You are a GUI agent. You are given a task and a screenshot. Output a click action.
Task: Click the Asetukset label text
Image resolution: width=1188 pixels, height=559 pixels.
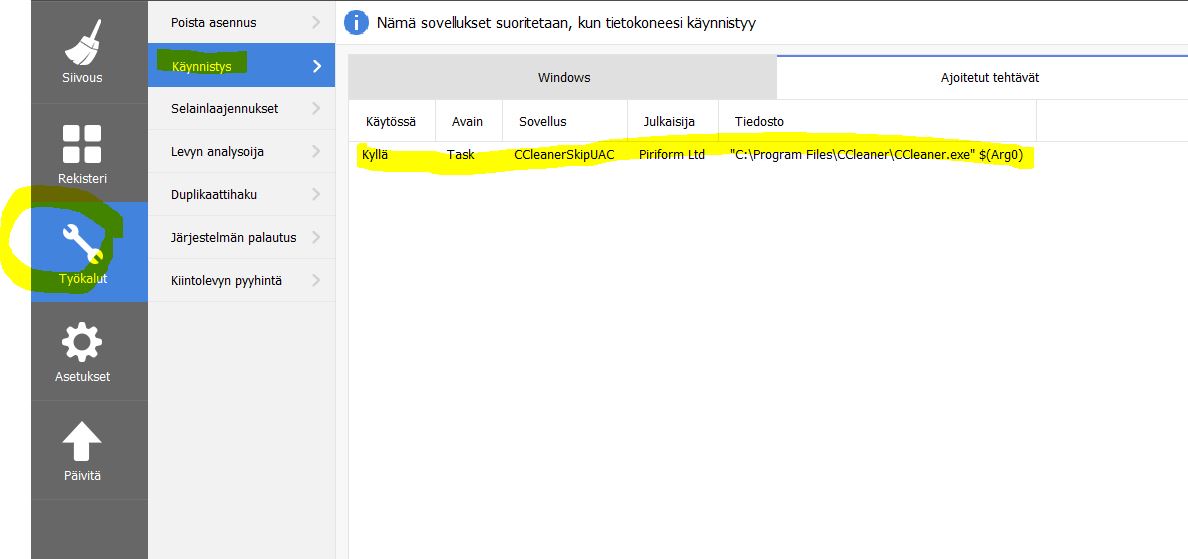coord(82,376)
